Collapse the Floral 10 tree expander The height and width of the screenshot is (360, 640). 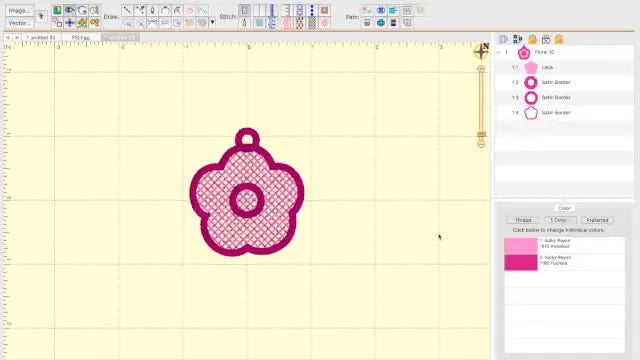click(x=498, y=52)
